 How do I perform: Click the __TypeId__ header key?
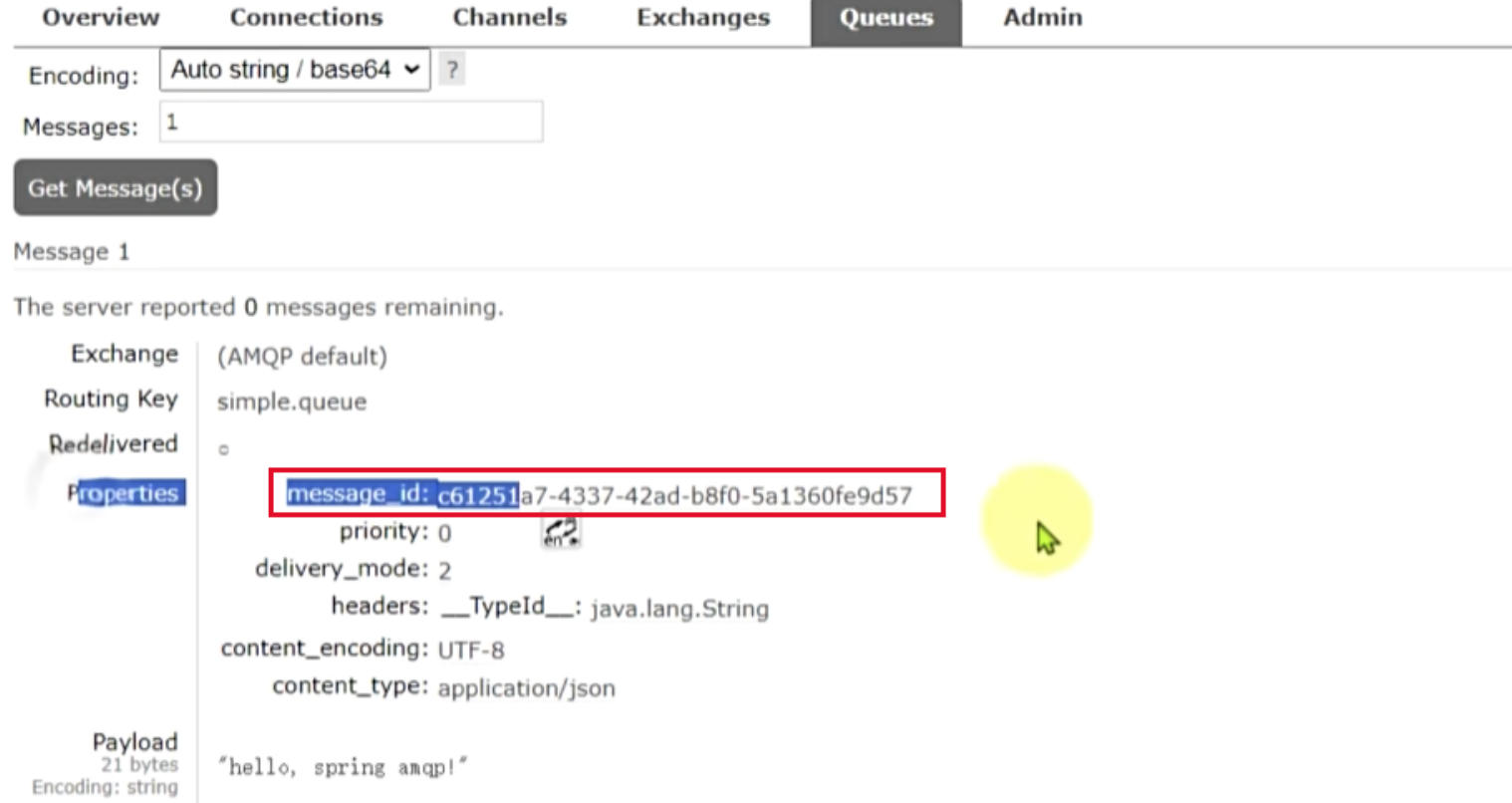pos(511,607)
